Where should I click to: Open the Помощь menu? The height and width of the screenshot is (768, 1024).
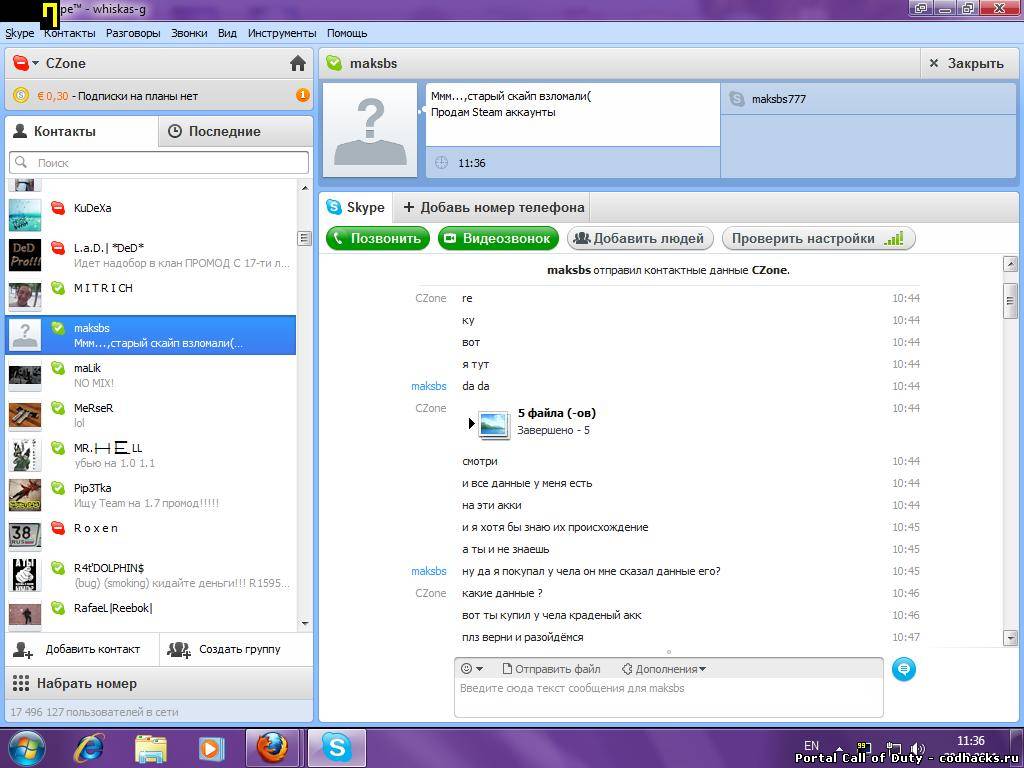click(x=347, y=33)
